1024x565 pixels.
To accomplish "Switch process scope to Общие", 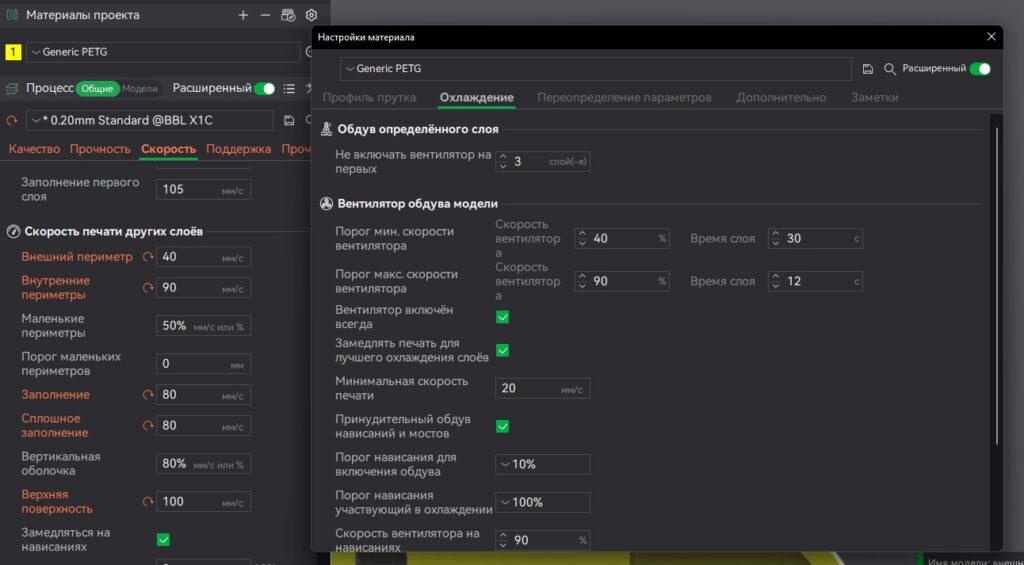I will coord(97,89).
